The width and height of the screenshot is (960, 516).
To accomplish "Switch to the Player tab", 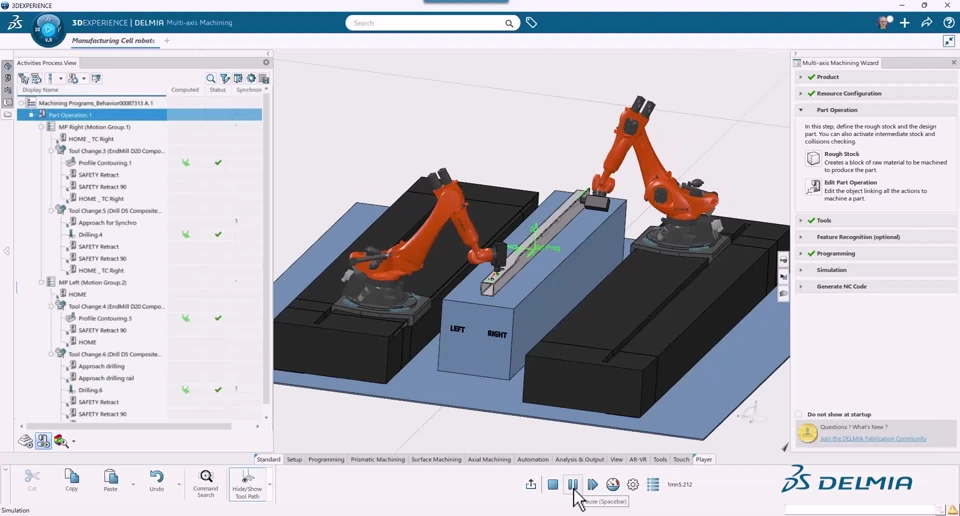I will [703, 459].
